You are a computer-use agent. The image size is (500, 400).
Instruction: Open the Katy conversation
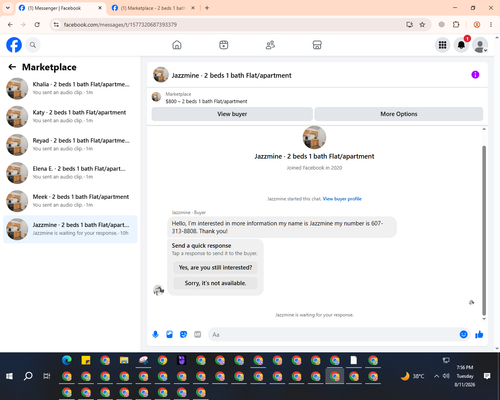(70, 117)
